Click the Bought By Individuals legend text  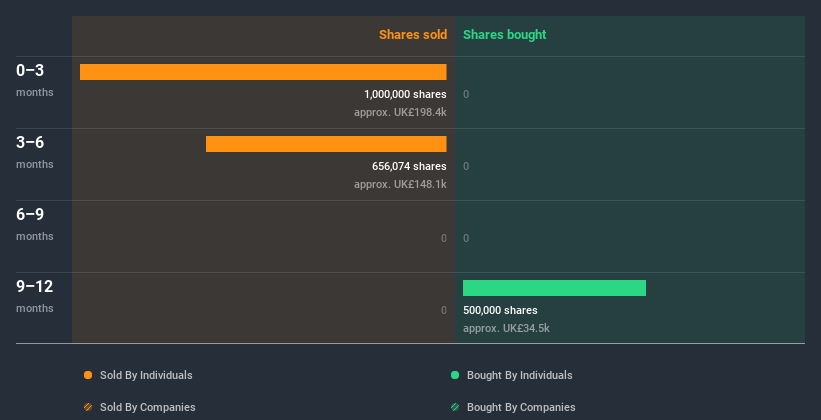(519, 375)
